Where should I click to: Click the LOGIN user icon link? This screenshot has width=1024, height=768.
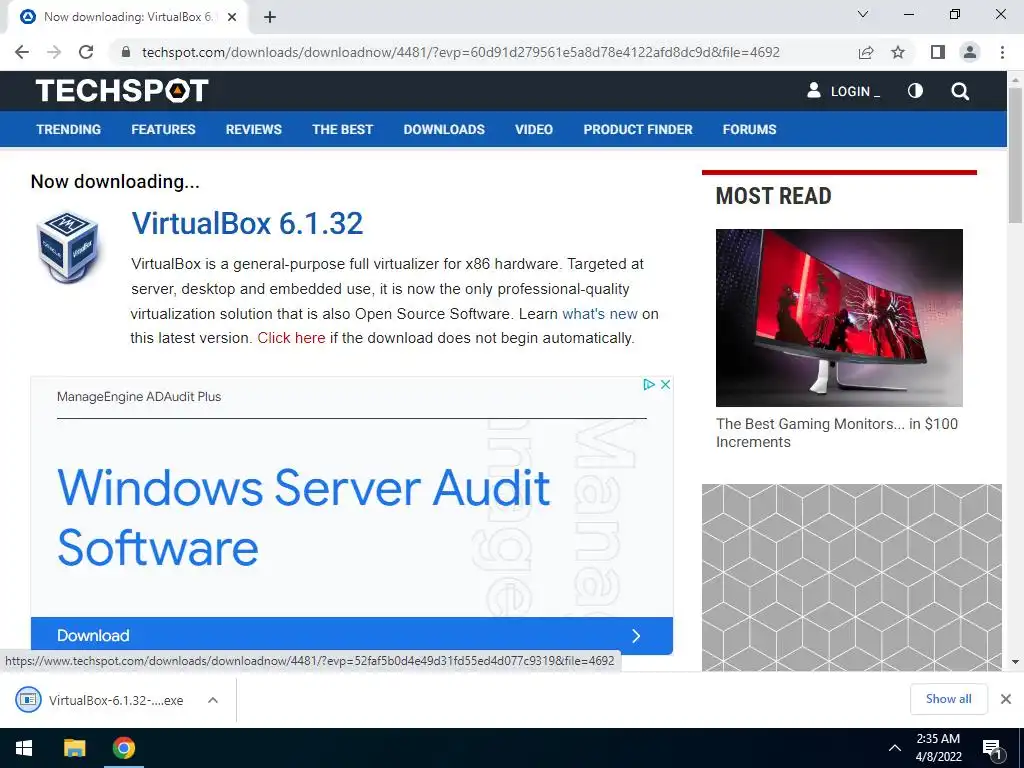(x=842, y=91)
